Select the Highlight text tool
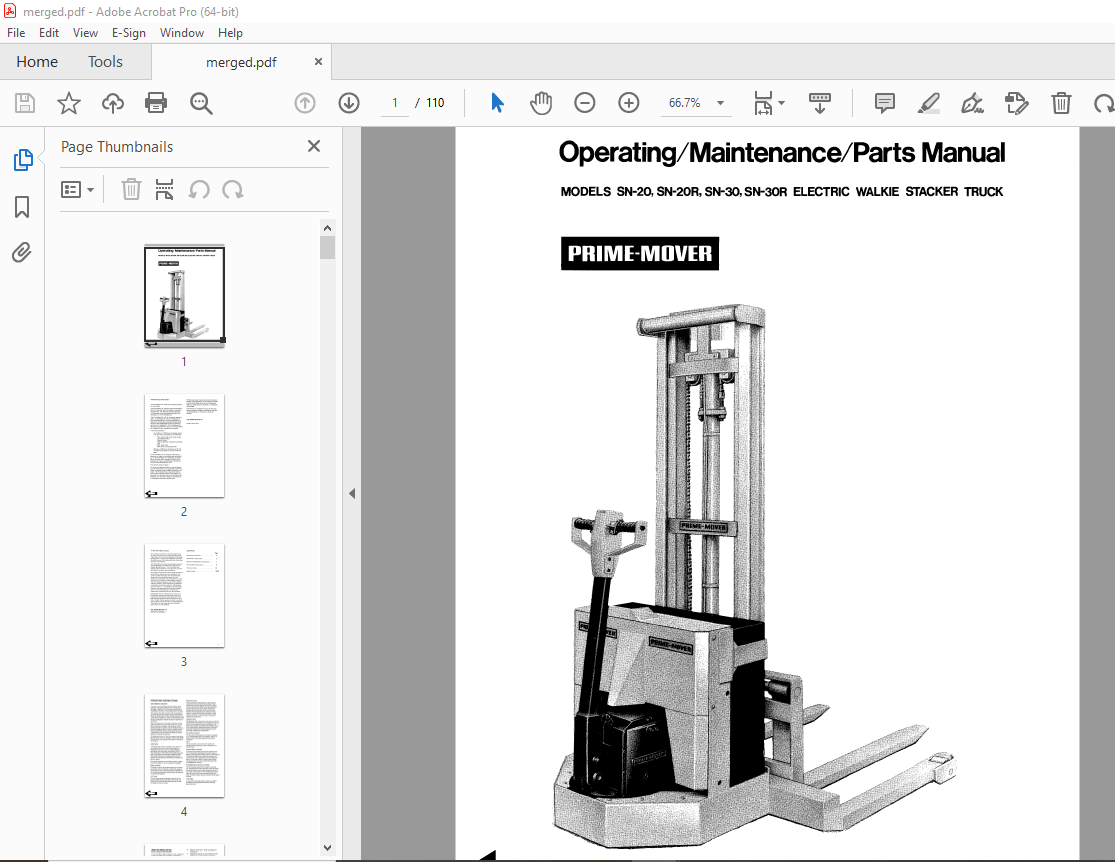 point(928,103)
